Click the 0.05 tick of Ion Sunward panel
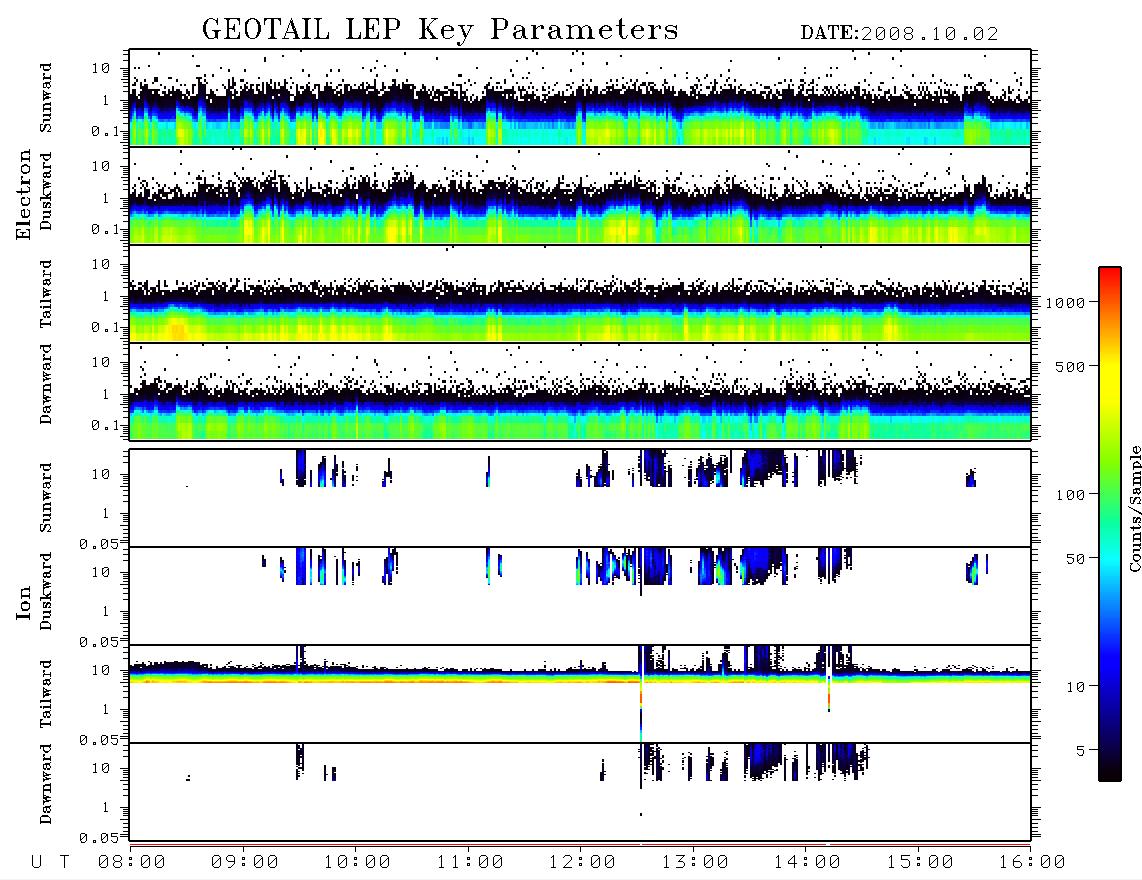This screenshot has width=1142, height=880. (x=98, y=543)
